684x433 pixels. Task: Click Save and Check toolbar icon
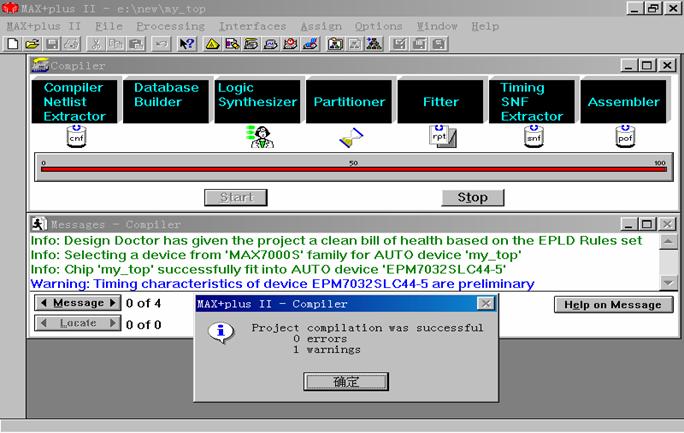[x=399, y=44]
